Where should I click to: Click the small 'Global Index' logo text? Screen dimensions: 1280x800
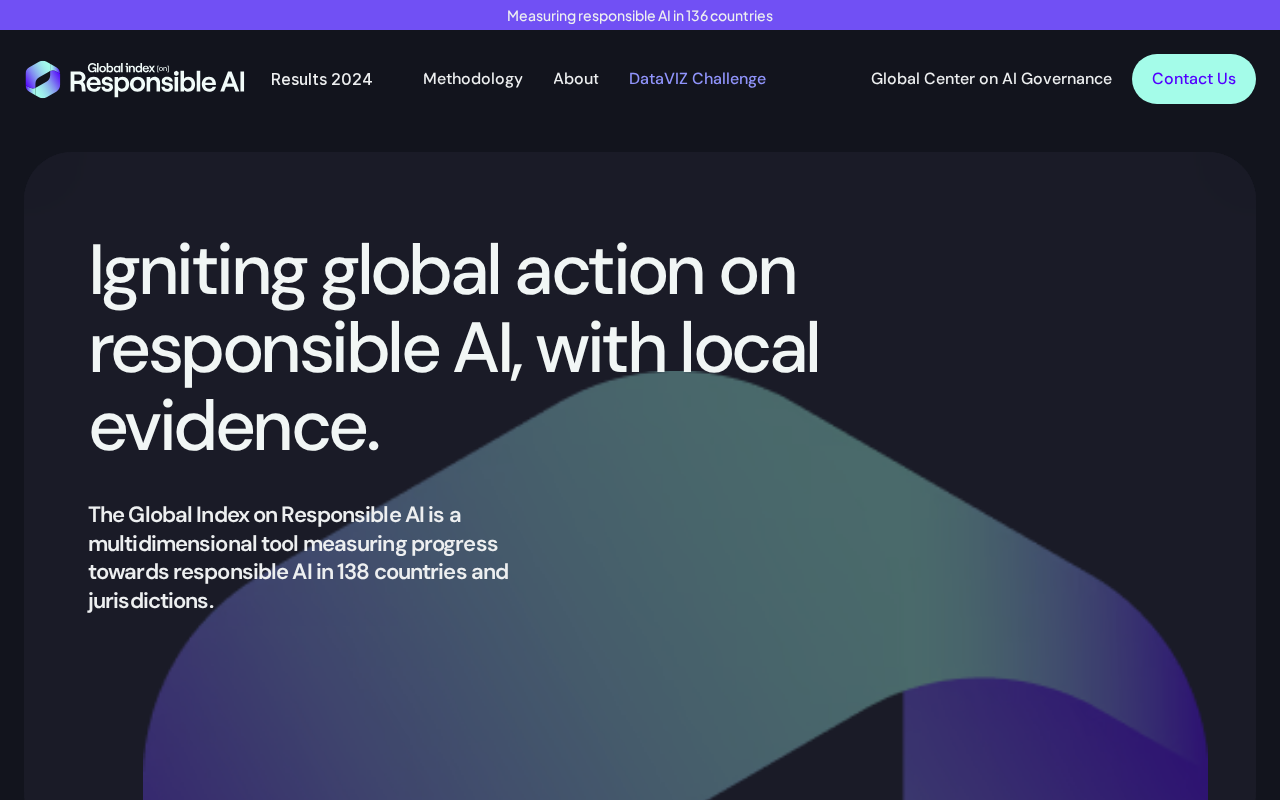pos(121,68)
